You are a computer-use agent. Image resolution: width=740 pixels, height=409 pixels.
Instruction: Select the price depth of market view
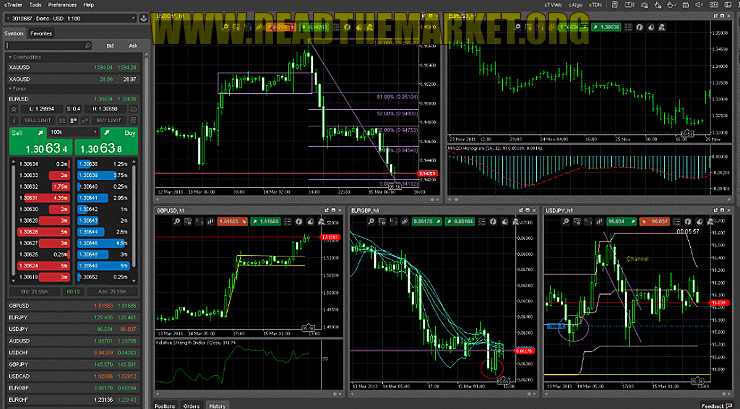point(74,120)
